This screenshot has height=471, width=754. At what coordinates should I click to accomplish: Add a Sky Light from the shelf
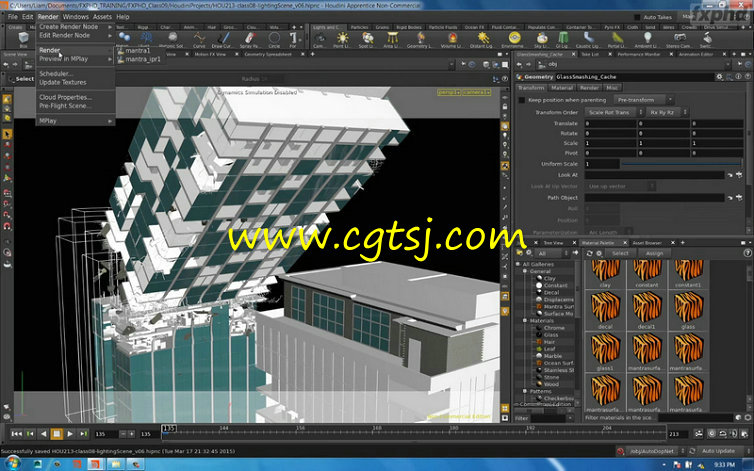click(x=542, y=39)
